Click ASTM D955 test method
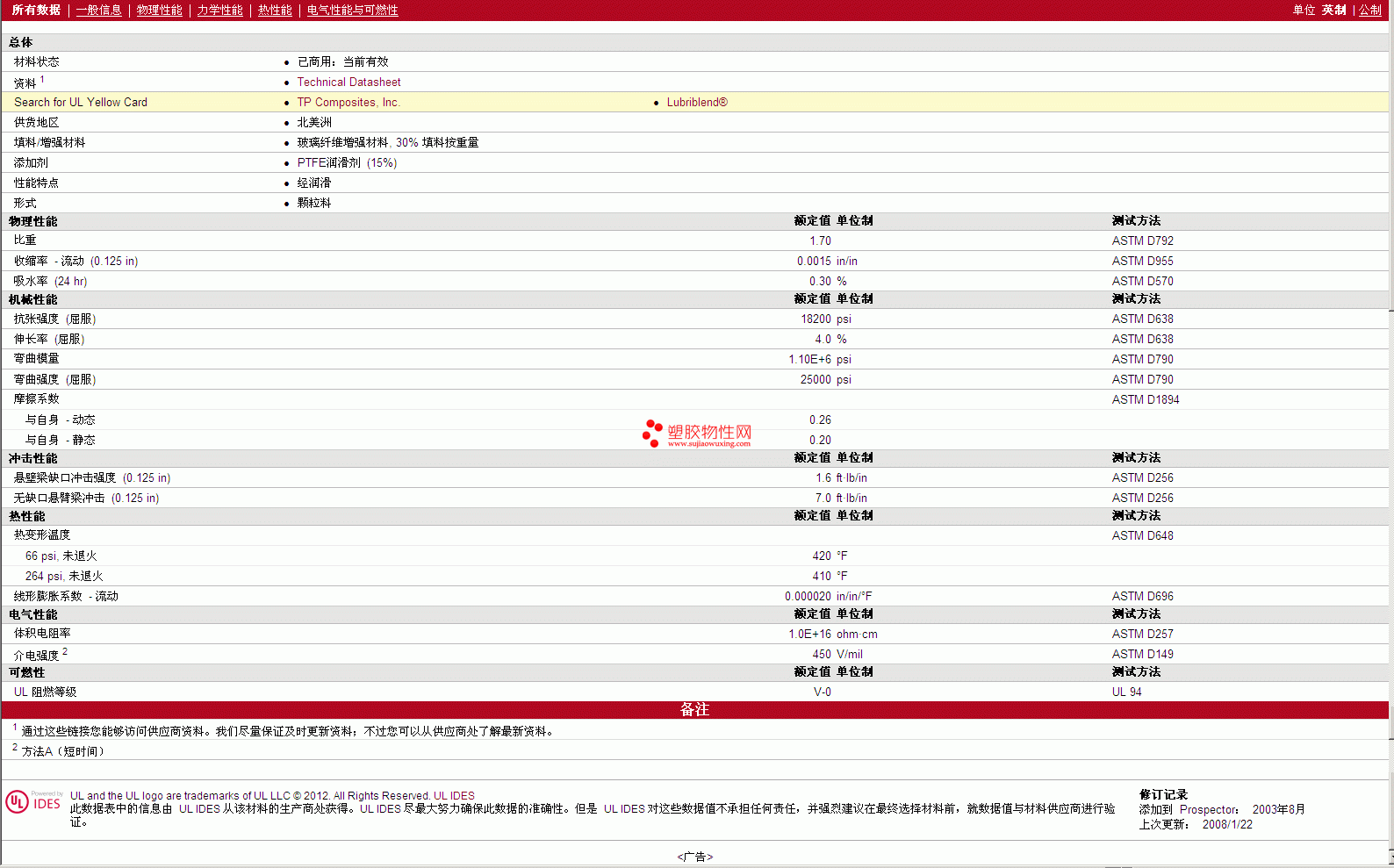Image resolution: width=1394 pixels, height=868 pixels. point(1142,261)
